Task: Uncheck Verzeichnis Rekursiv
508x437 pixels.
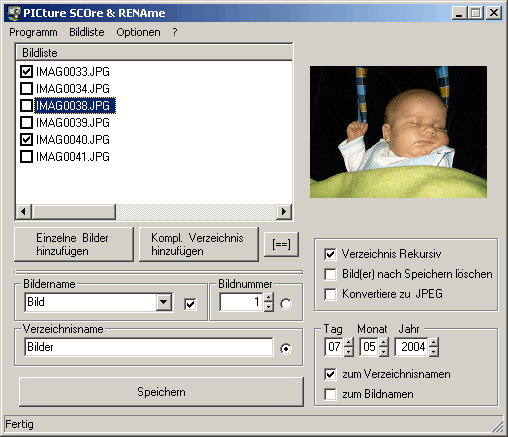Action: tap(330, 254)
